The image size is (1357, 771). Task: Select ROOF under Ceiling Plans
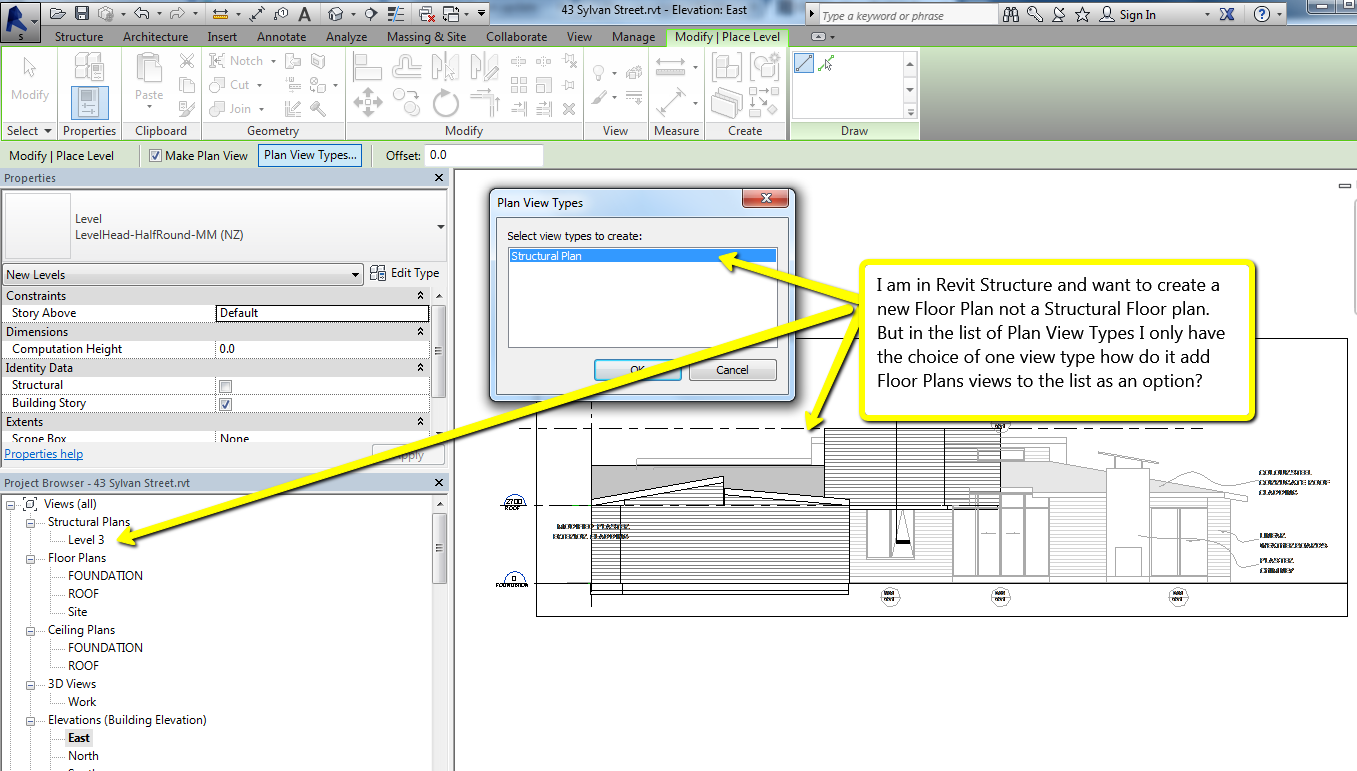(83, 666)
